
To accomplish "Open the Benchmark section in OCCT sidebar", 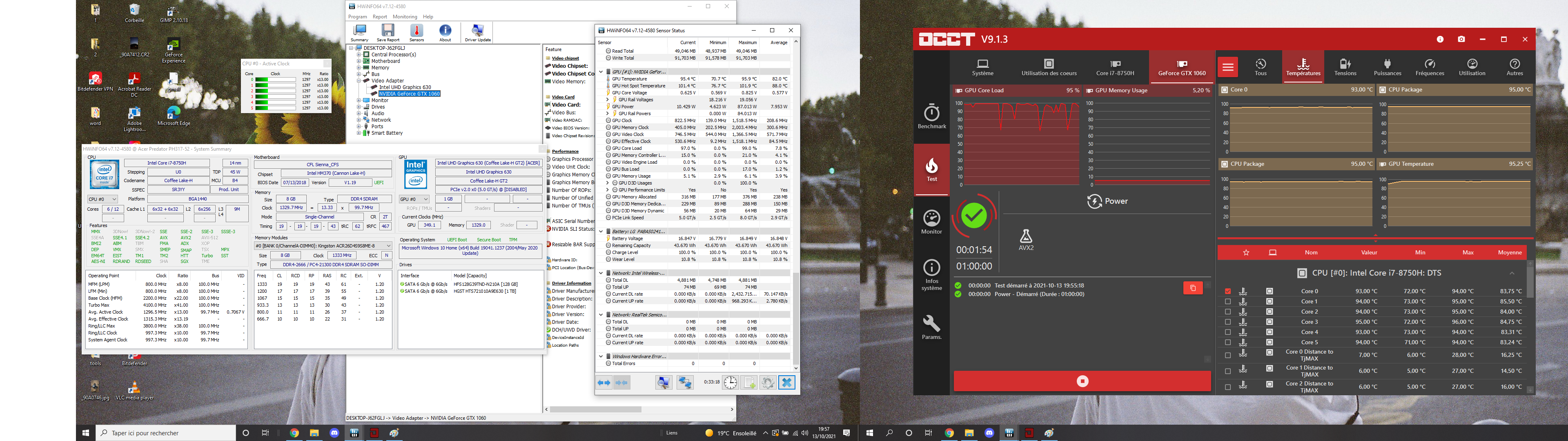I will pos(932,117).
